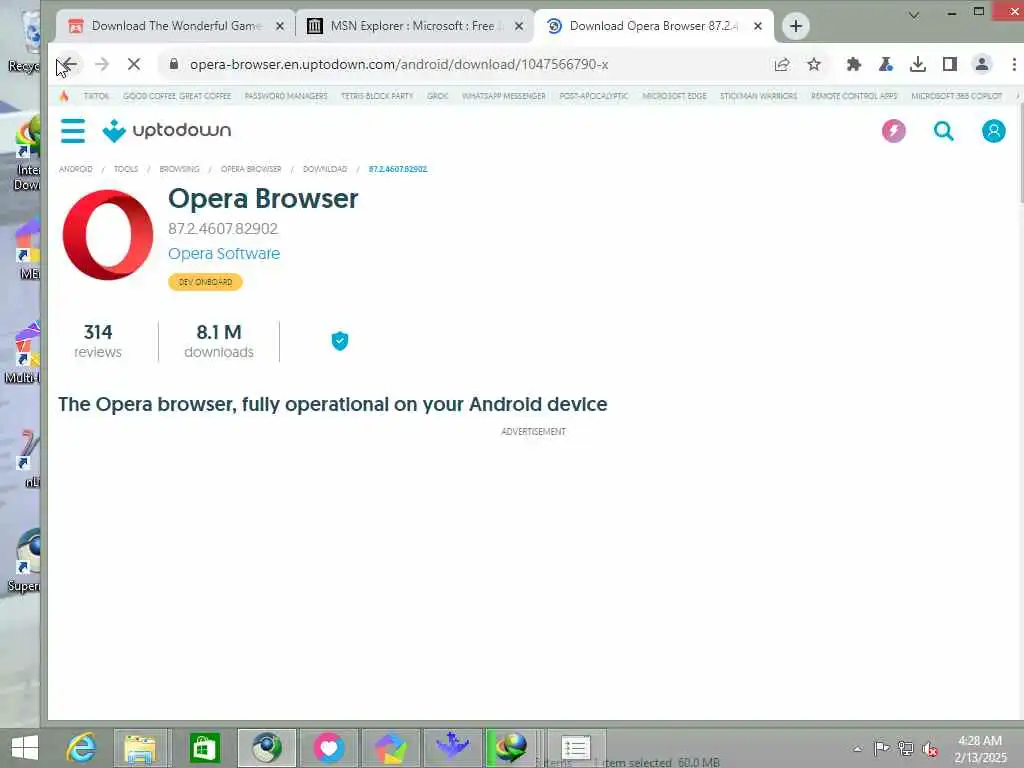Click the DOWNLOAD breadcrumb
1024x768 pixels.
(x=325, y=169)
